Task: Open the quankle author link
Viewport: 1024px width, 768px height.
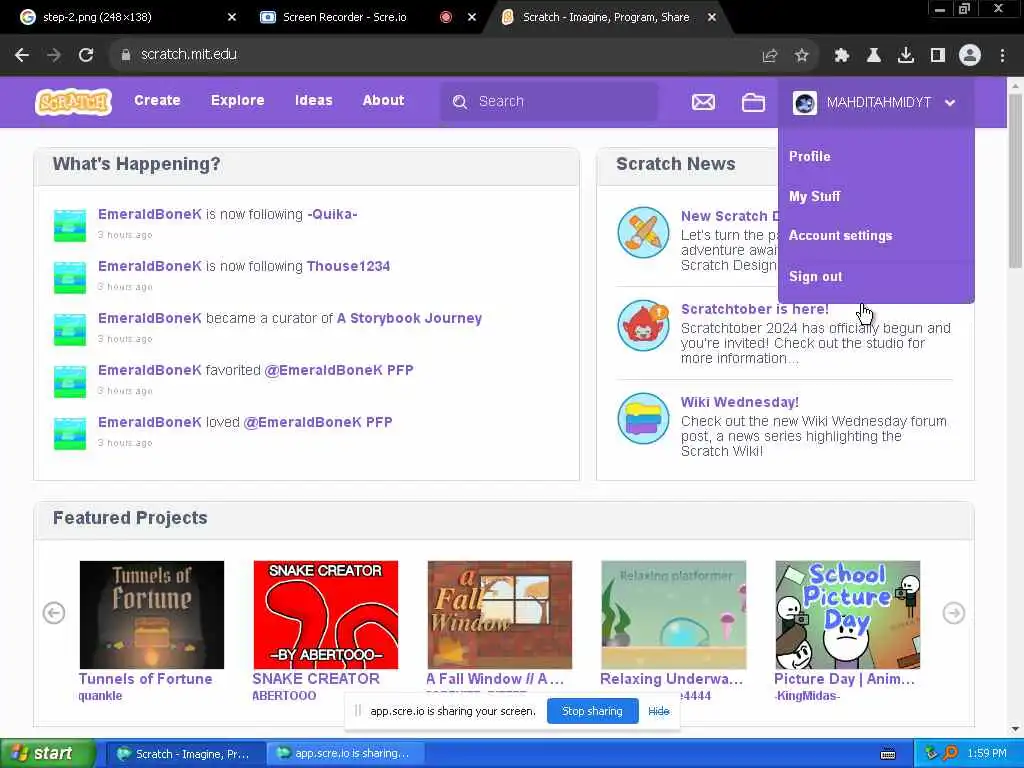Action: [x=100, y=696]
